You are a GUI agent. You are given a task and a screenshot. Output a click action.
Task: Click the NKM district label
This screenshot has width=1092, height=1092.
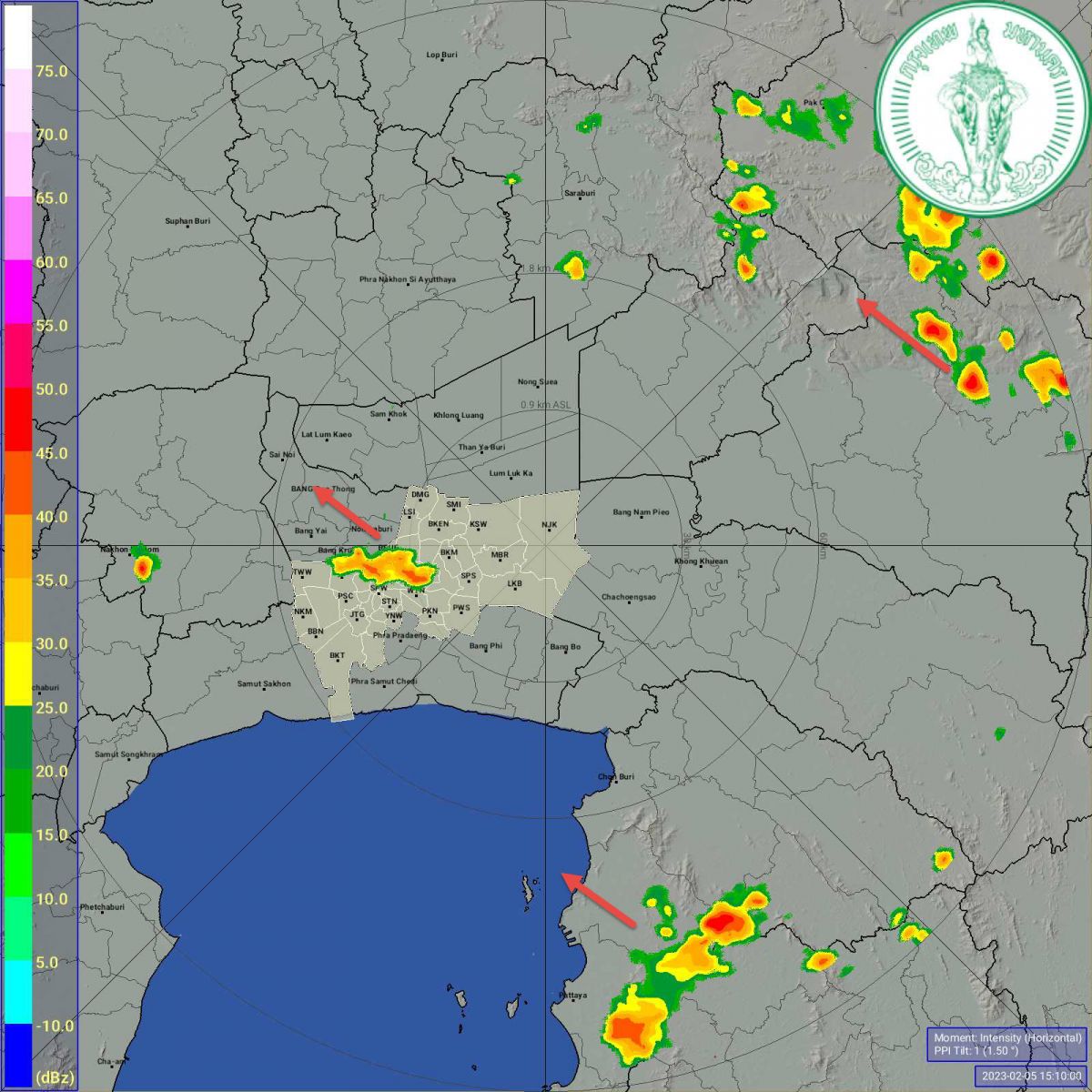click(x=303, y=612)
